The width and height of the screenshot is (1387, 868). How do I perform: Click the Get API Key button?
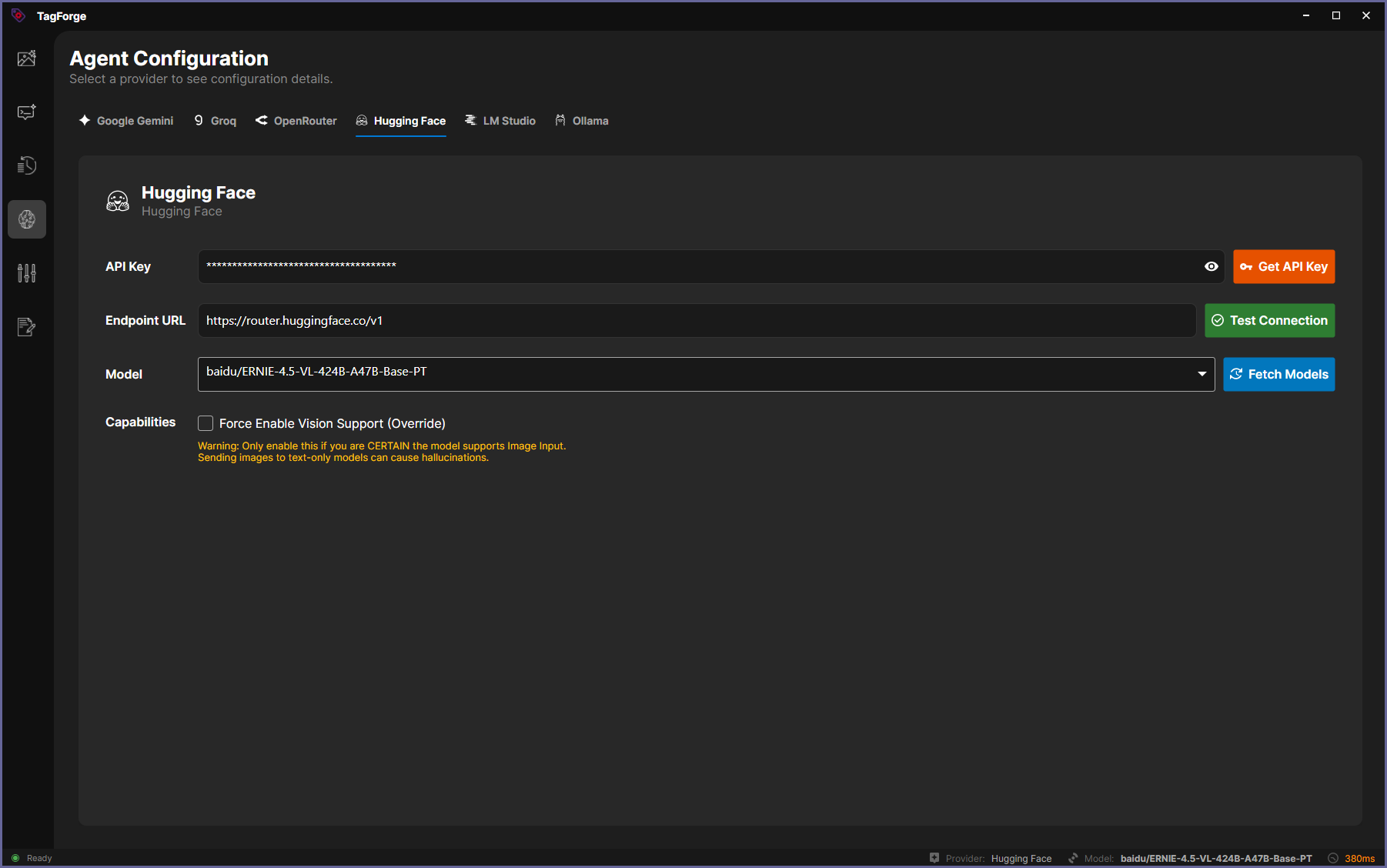tap(1283, 266)
